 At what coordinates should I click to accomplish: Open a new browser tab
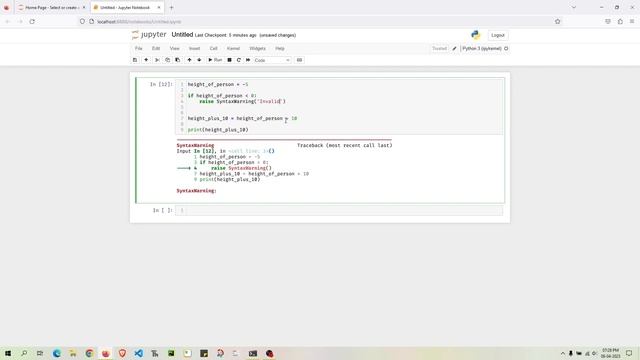[171, 7]
